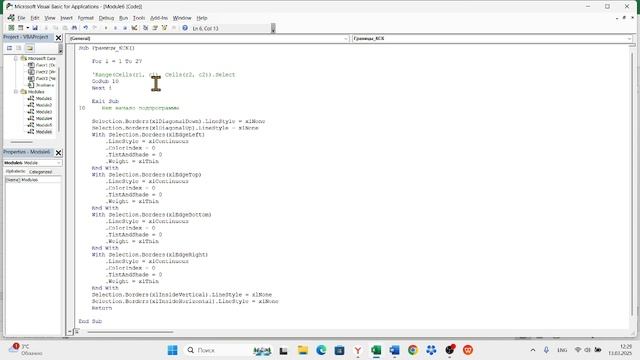Close the Project - VBAProject panel
Screen dimensions: 640x360
58,38
